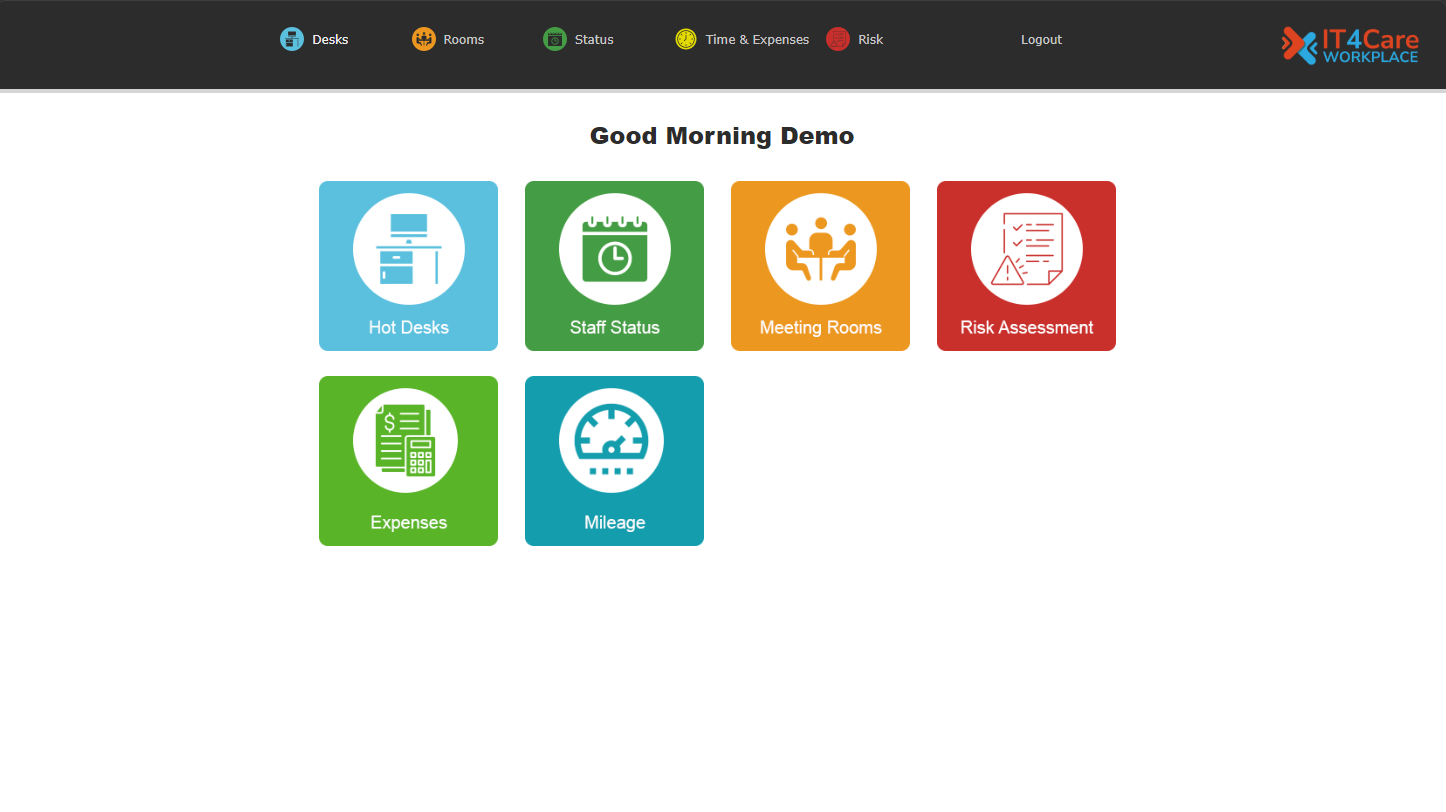Click the Risk Assessment tile label
Viewport: 1446px width, 812px height.
point(1027,327)
